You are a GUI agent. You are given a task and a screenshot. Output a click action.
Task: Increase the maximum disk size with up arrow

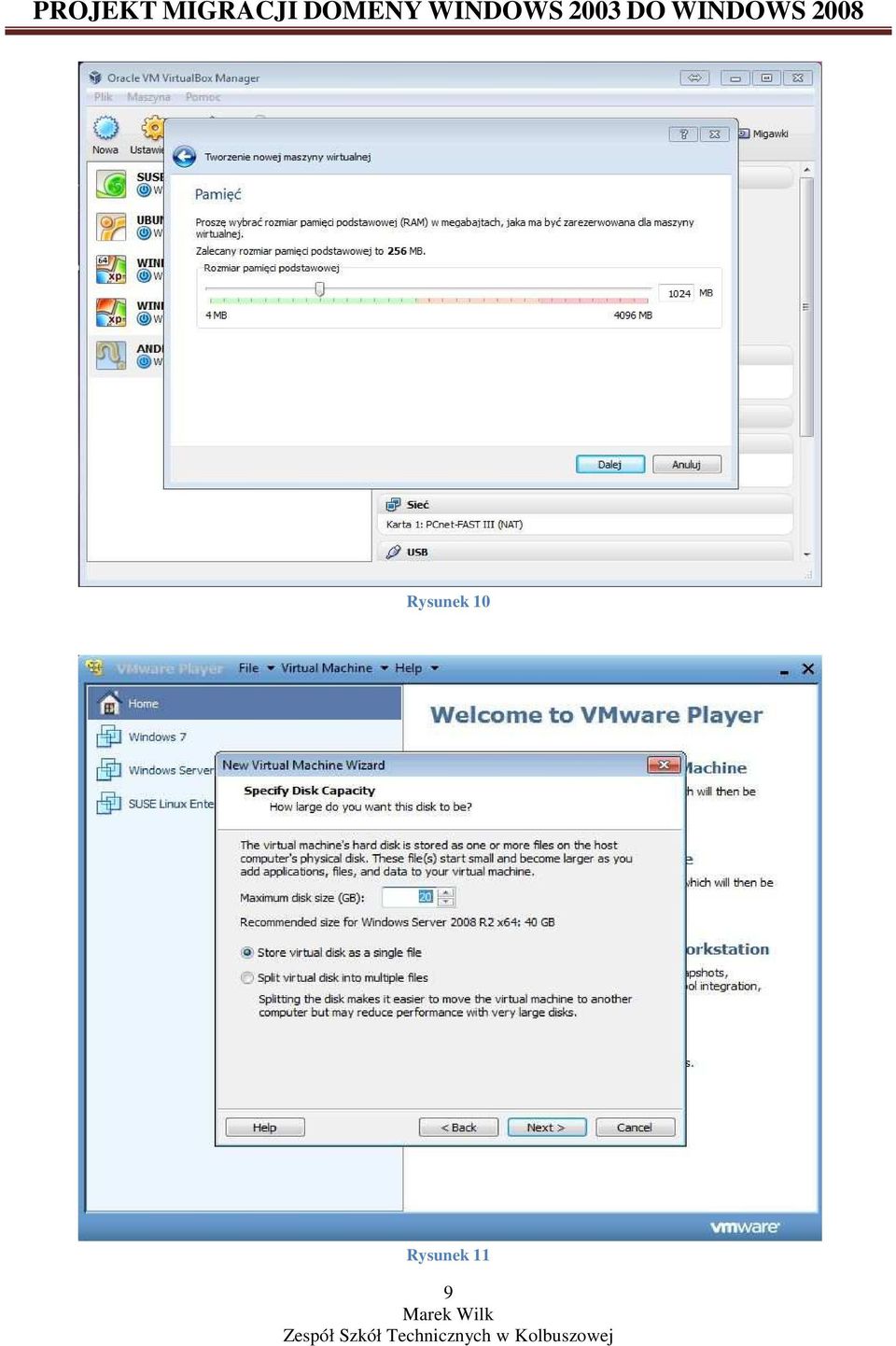pos(446,892)
